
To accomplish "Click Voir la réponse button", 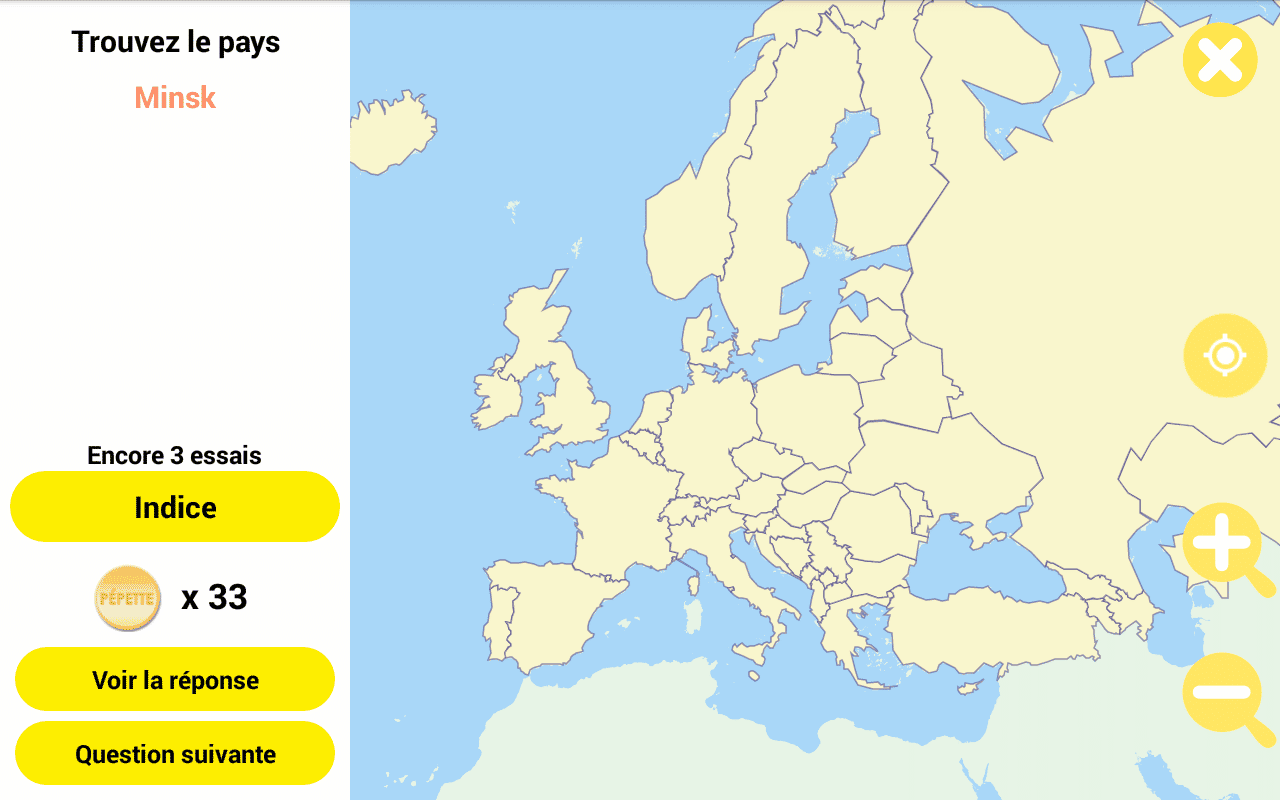I will click(x=175, y=680).
